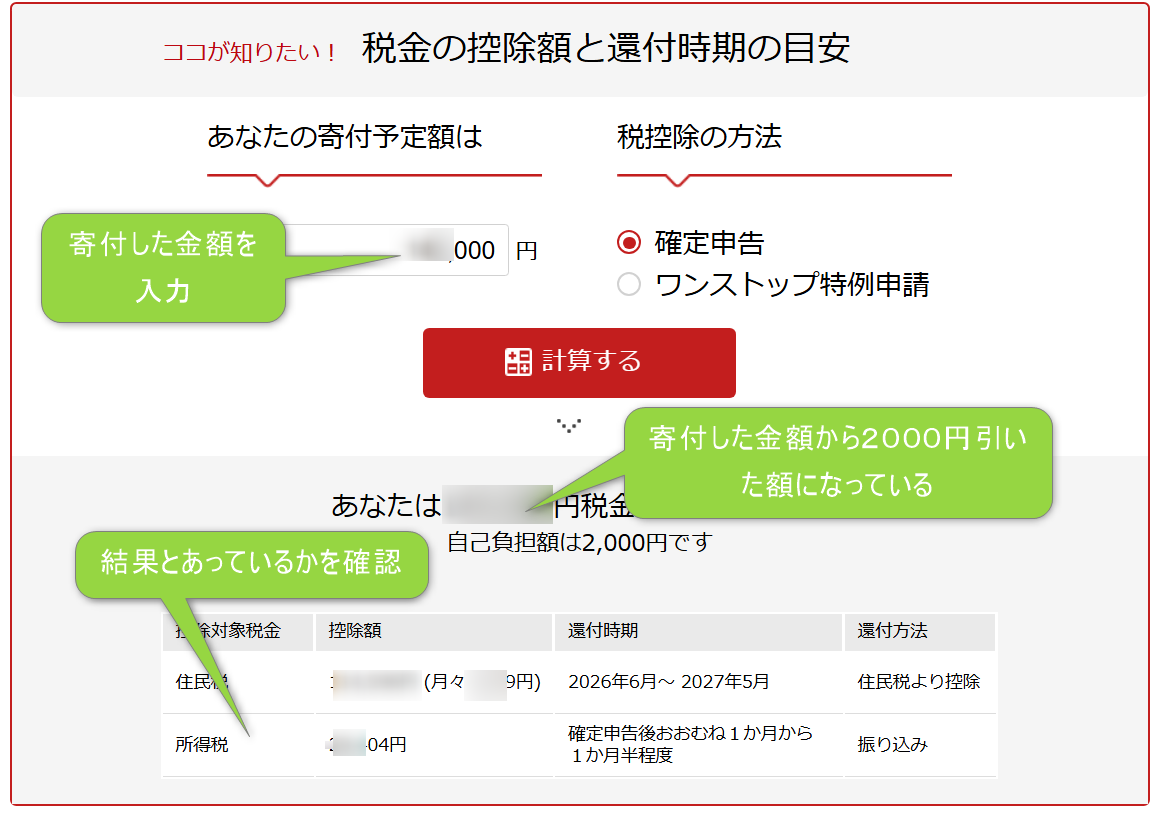Click the 振り込み refund method cell

click(x=892, y=745)
